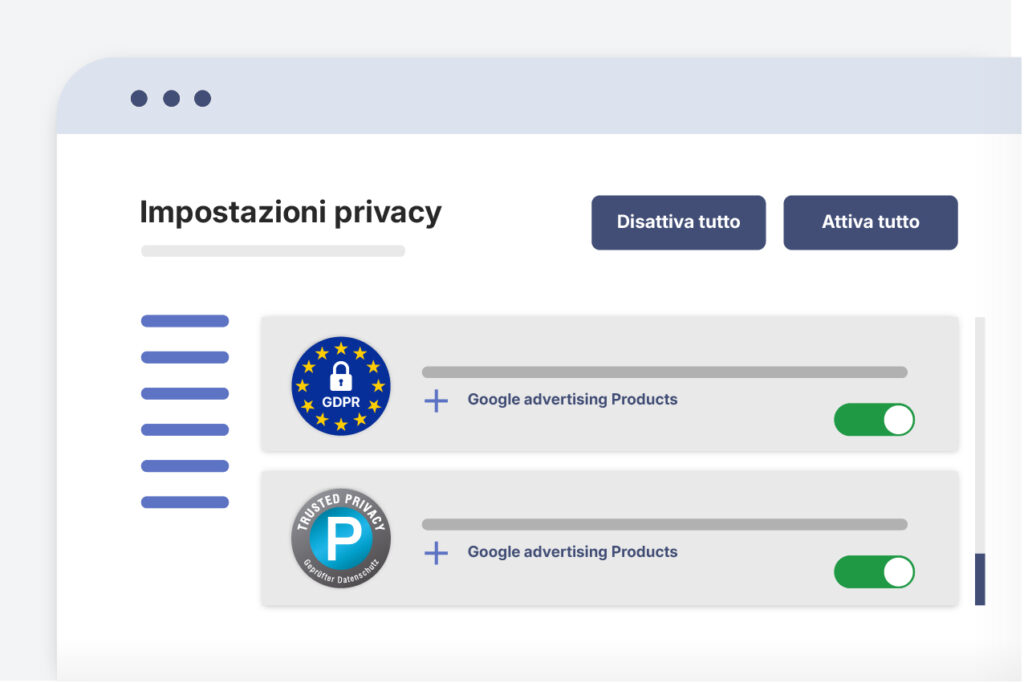Screen dimensions: 1024x683
Task: Expand the plus icon in the Trusted Privacy card
Action: [436, 553]
